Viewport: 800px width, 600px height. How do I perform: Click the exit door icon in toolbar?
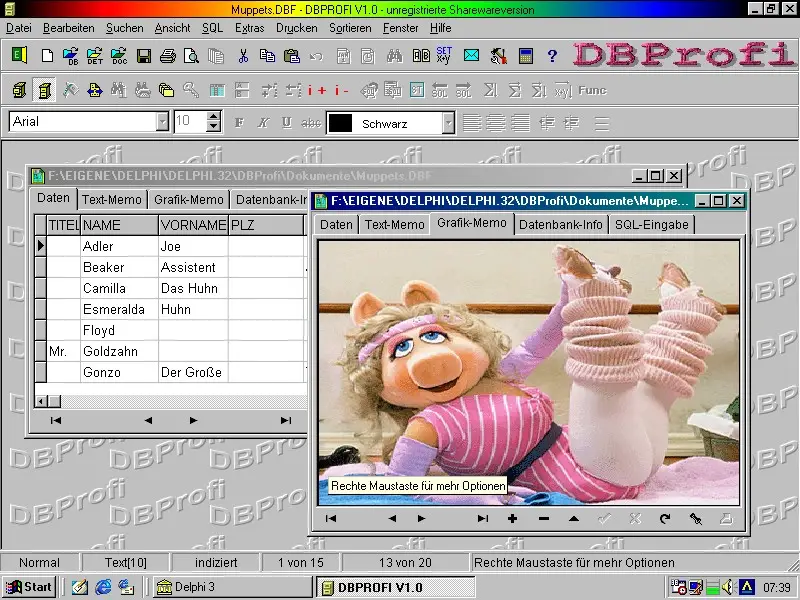pos(19,55)
